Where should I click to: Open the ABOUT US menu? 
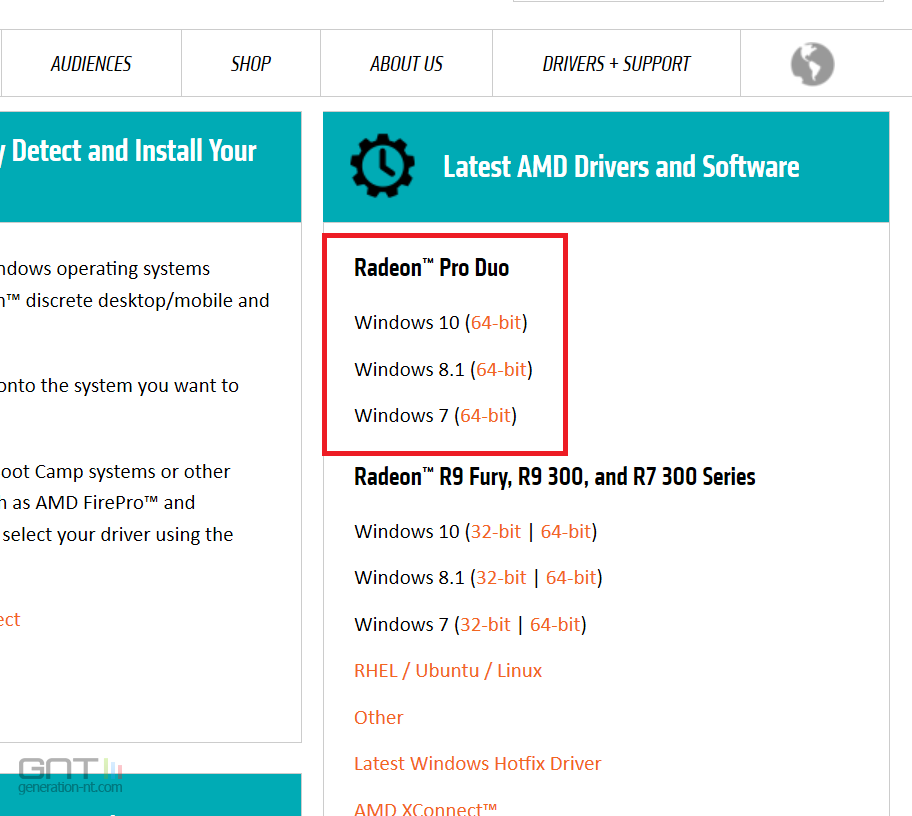407,63
